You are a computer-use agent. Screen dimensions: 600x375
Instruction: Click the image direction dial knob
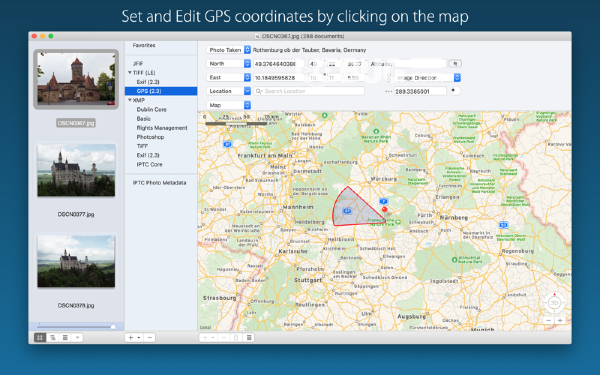point(455,91)
